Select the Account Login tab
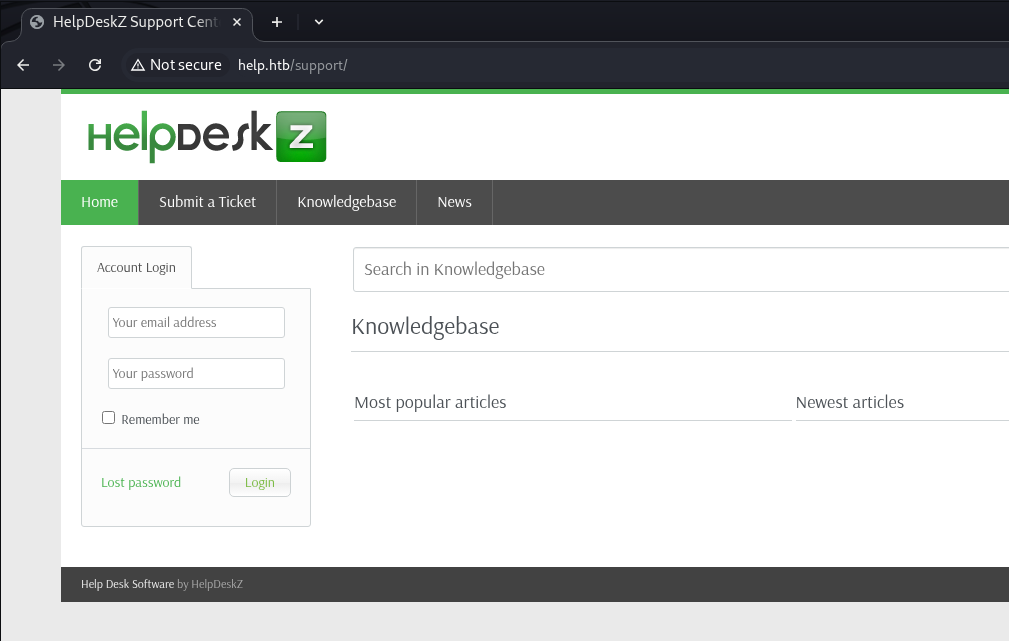Screen dimensions: 1009x641 click(136, 268)
